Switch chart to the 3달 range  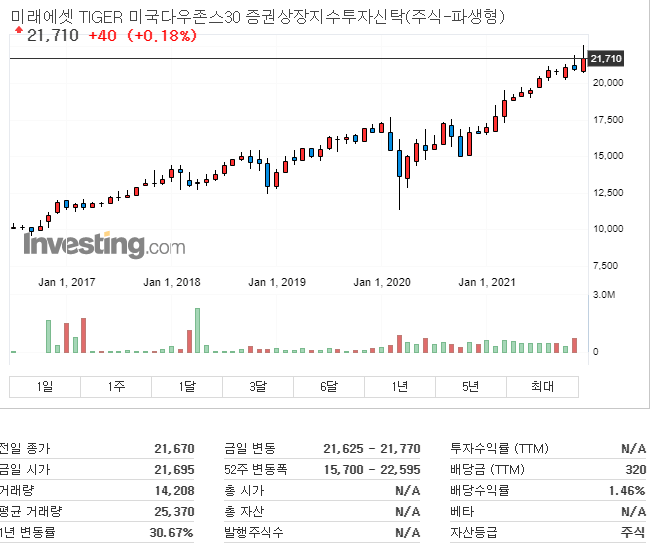258,387
